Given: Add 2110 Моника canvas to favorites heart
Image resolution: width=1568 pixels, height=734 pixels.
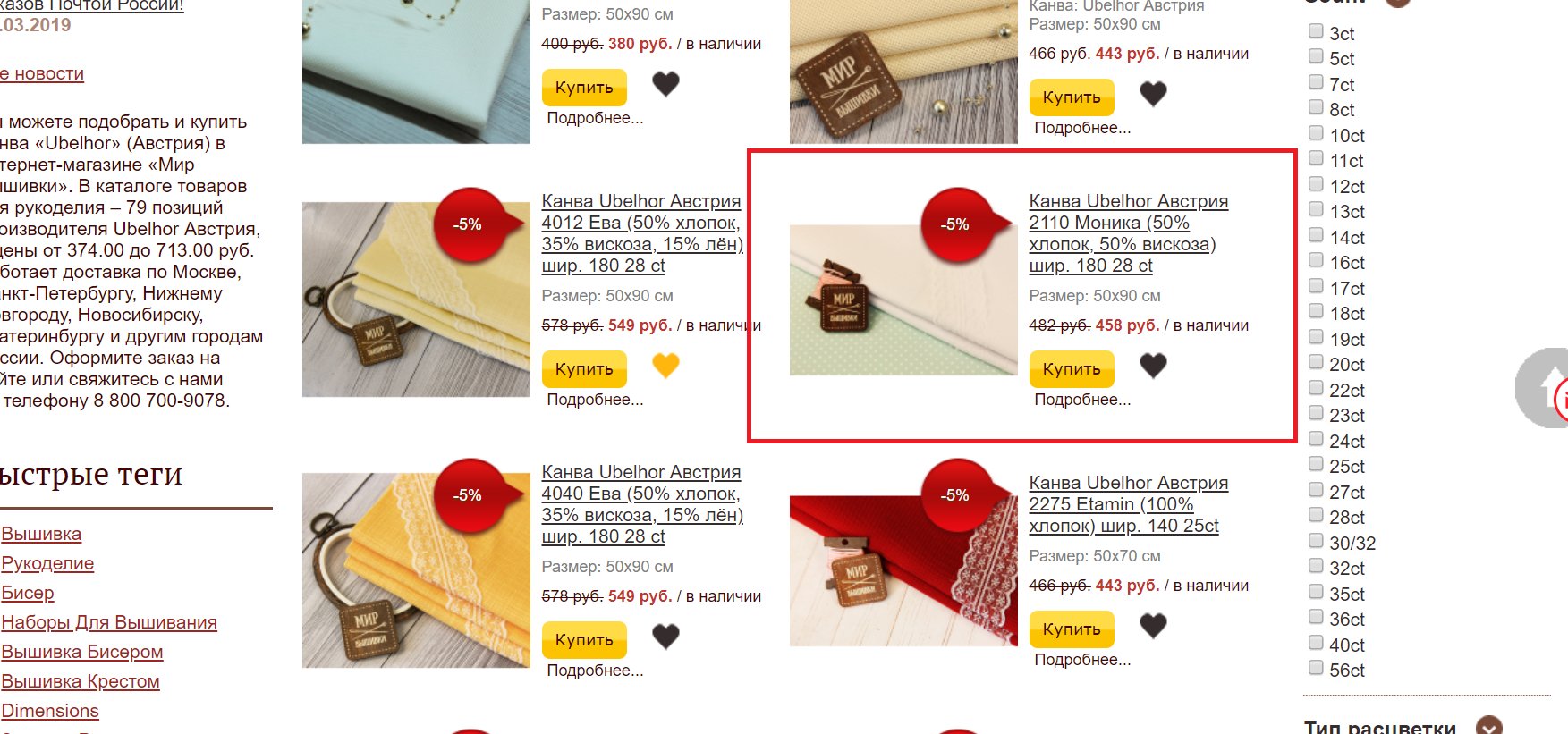Looking at the screenshot, I should click(x=1153, y=366).
